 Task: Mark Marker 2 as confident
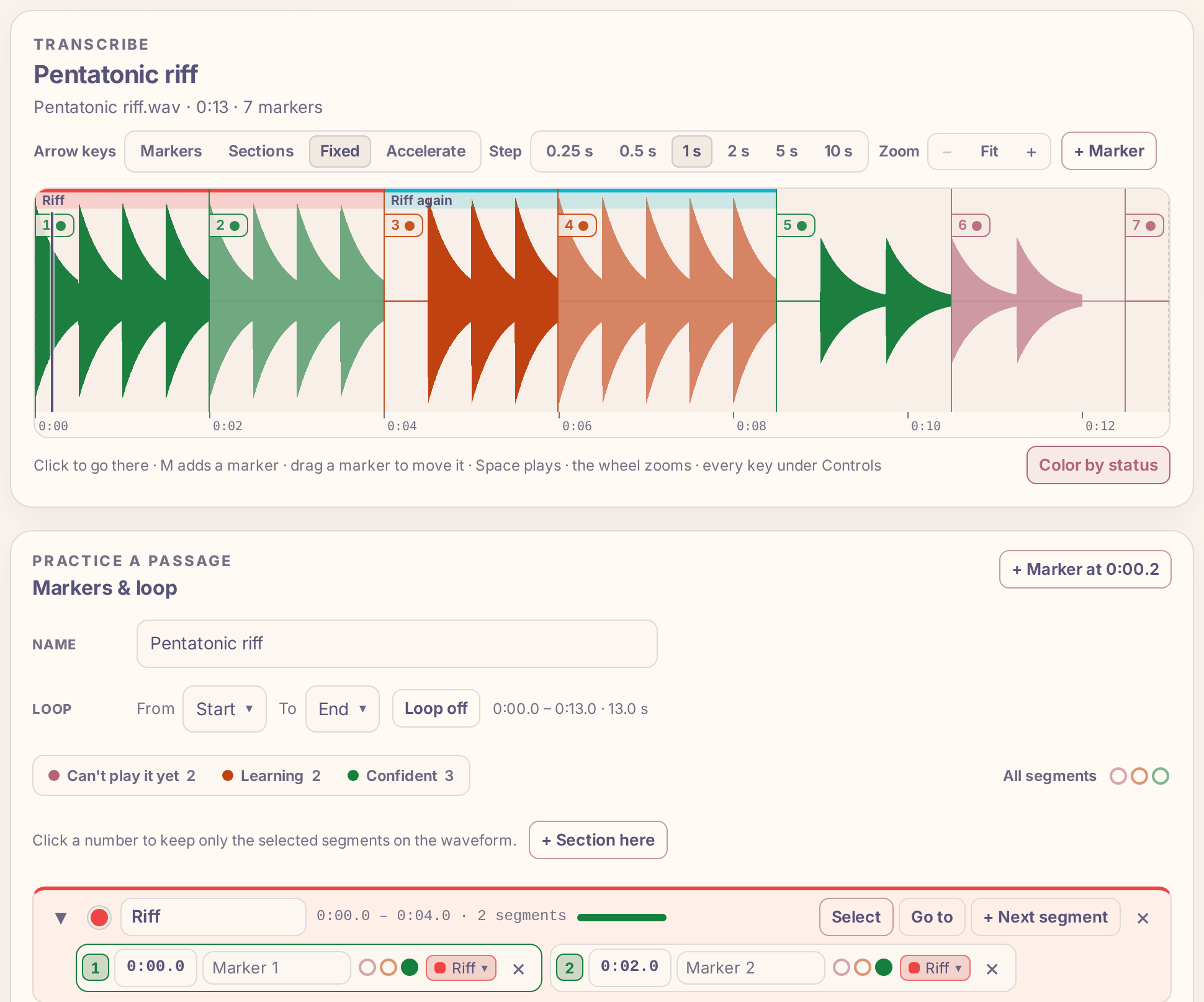click(x=884, y=967)
